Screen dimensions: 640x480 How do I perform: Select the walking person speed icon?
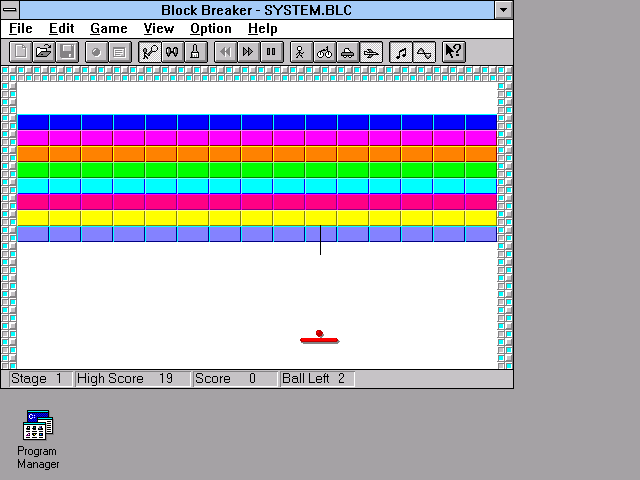[300, 51]
